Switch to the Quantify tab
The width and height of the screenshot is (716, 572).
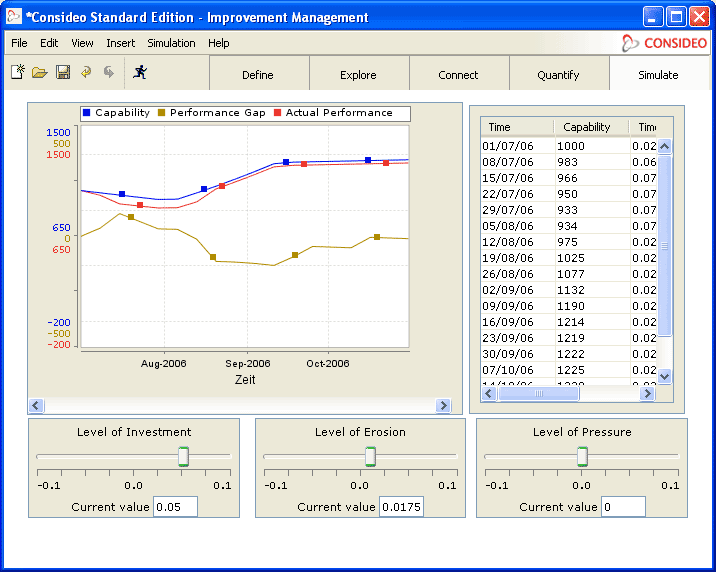coord(559,73)
